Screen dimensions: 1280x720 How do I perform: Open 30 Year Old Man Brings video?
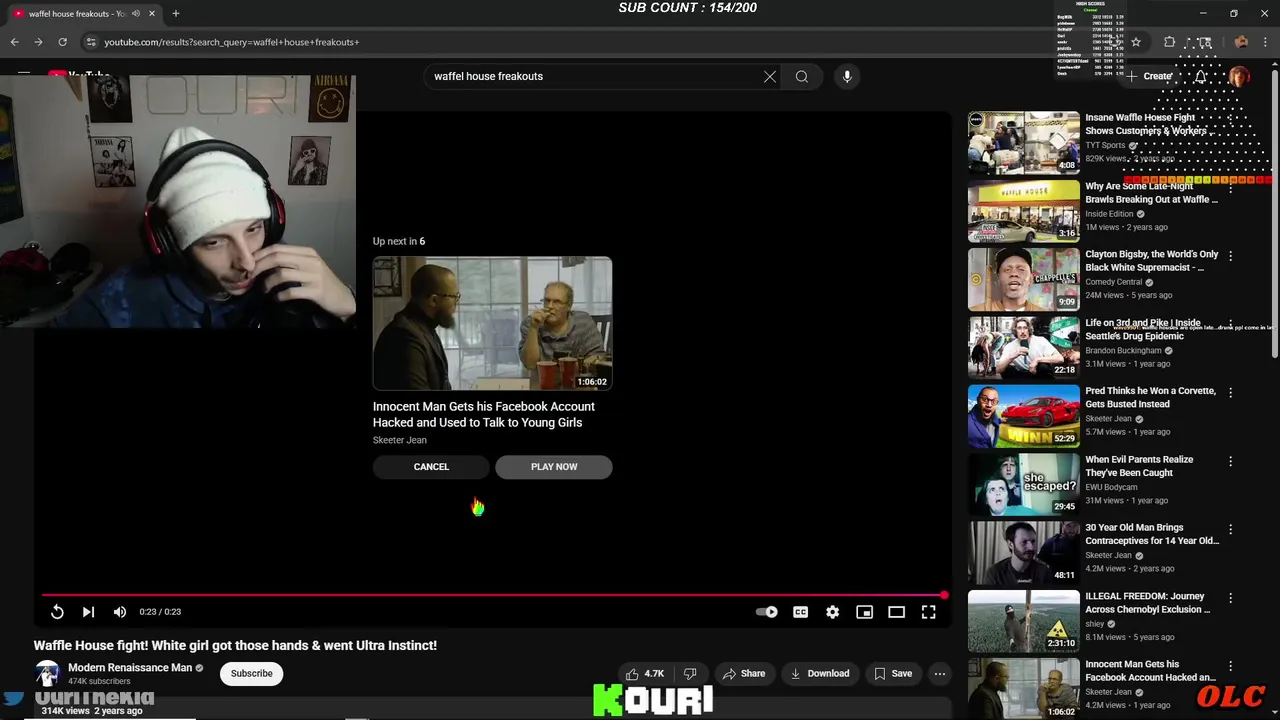1152,534
